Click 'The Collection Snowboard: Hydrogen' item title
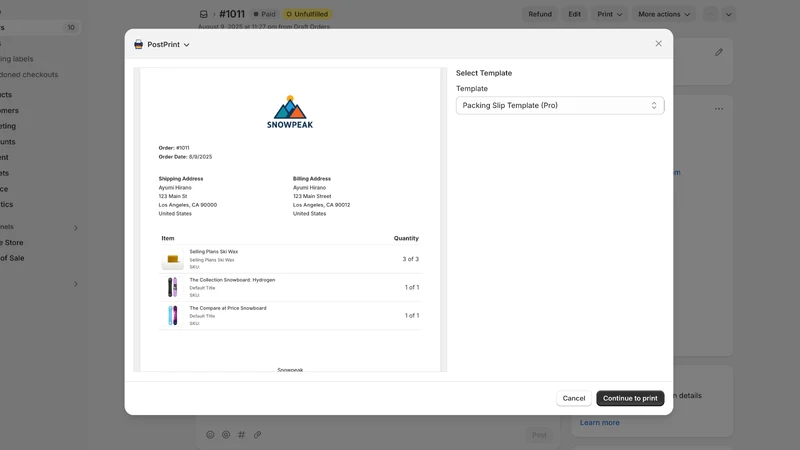The image size is (800, 450). 232,280
